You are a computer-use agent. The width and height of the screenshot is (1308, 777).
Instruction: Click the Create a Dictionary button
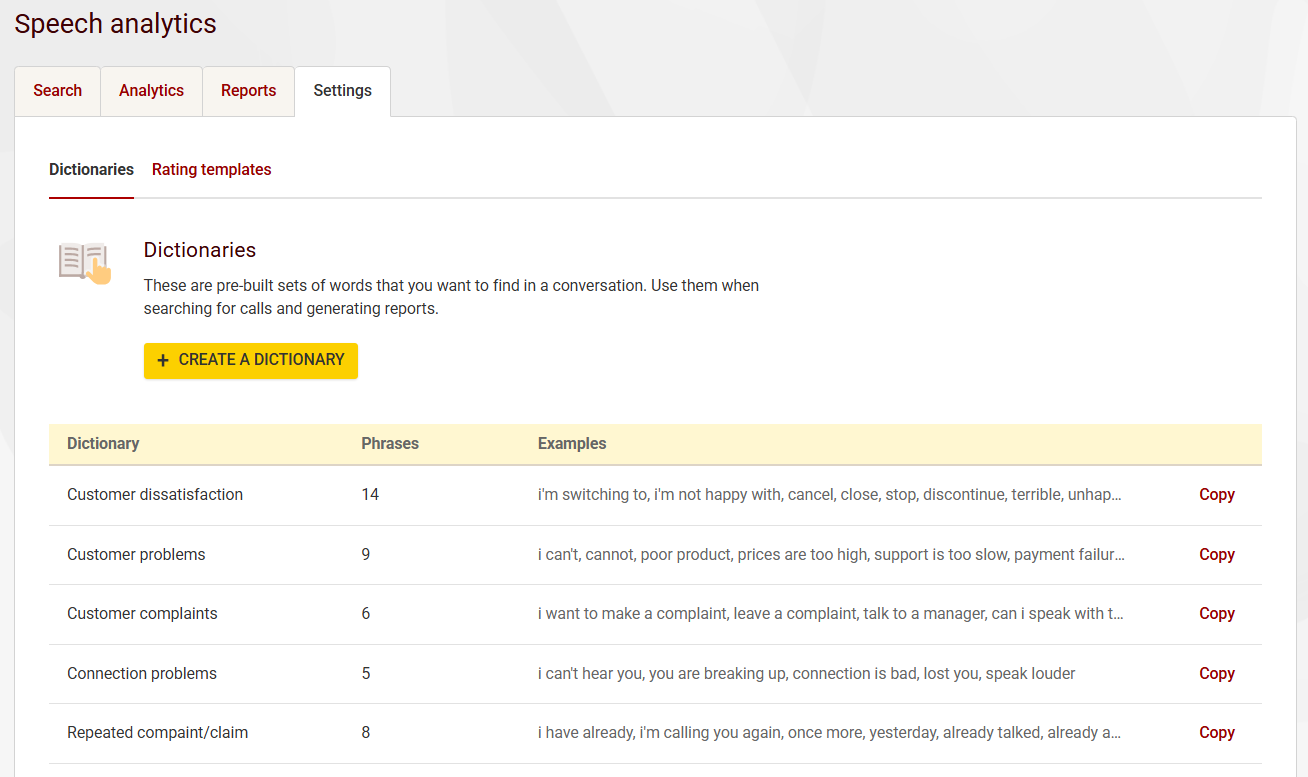tap(251, 360)
